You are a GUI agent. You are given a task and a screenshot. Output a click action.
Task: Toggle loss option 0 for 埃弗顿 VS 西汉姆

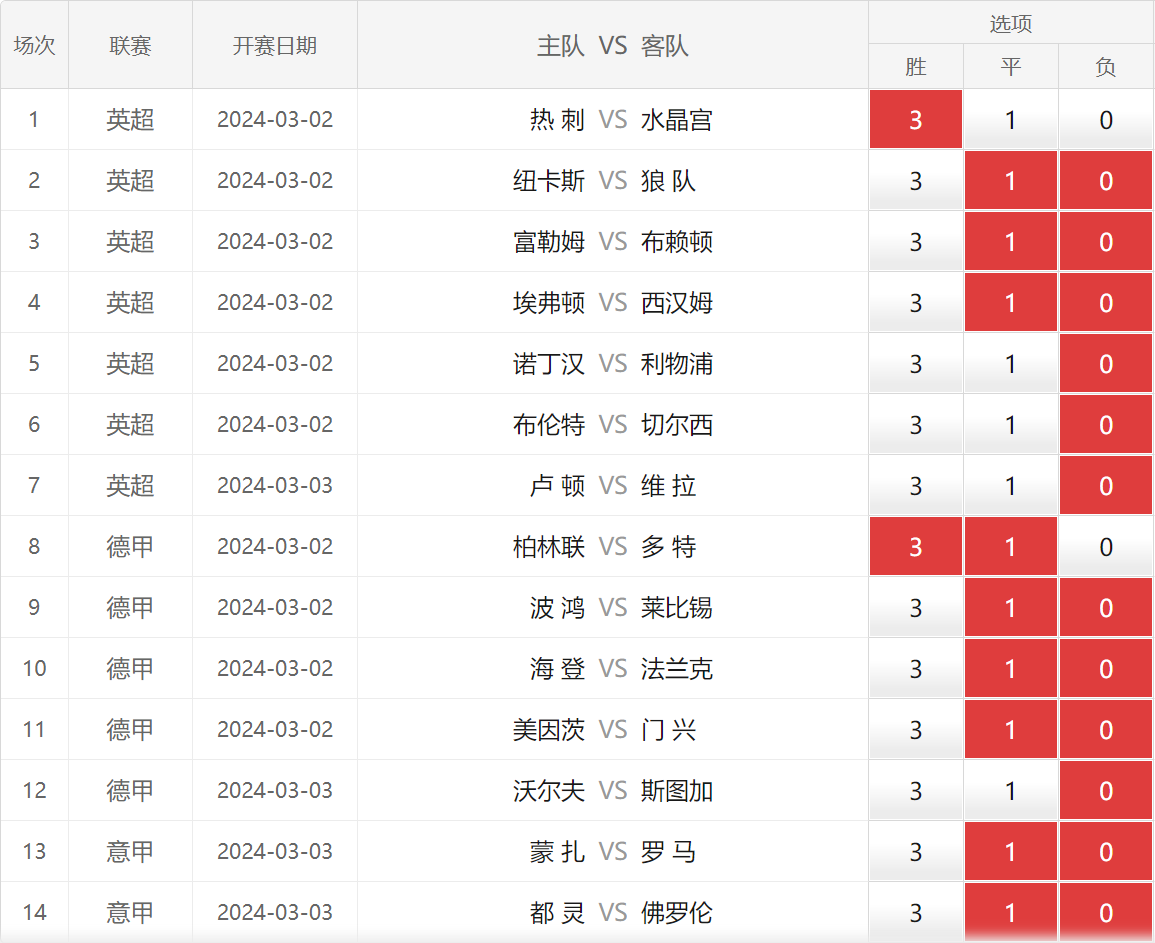(x=1106, y=303)
